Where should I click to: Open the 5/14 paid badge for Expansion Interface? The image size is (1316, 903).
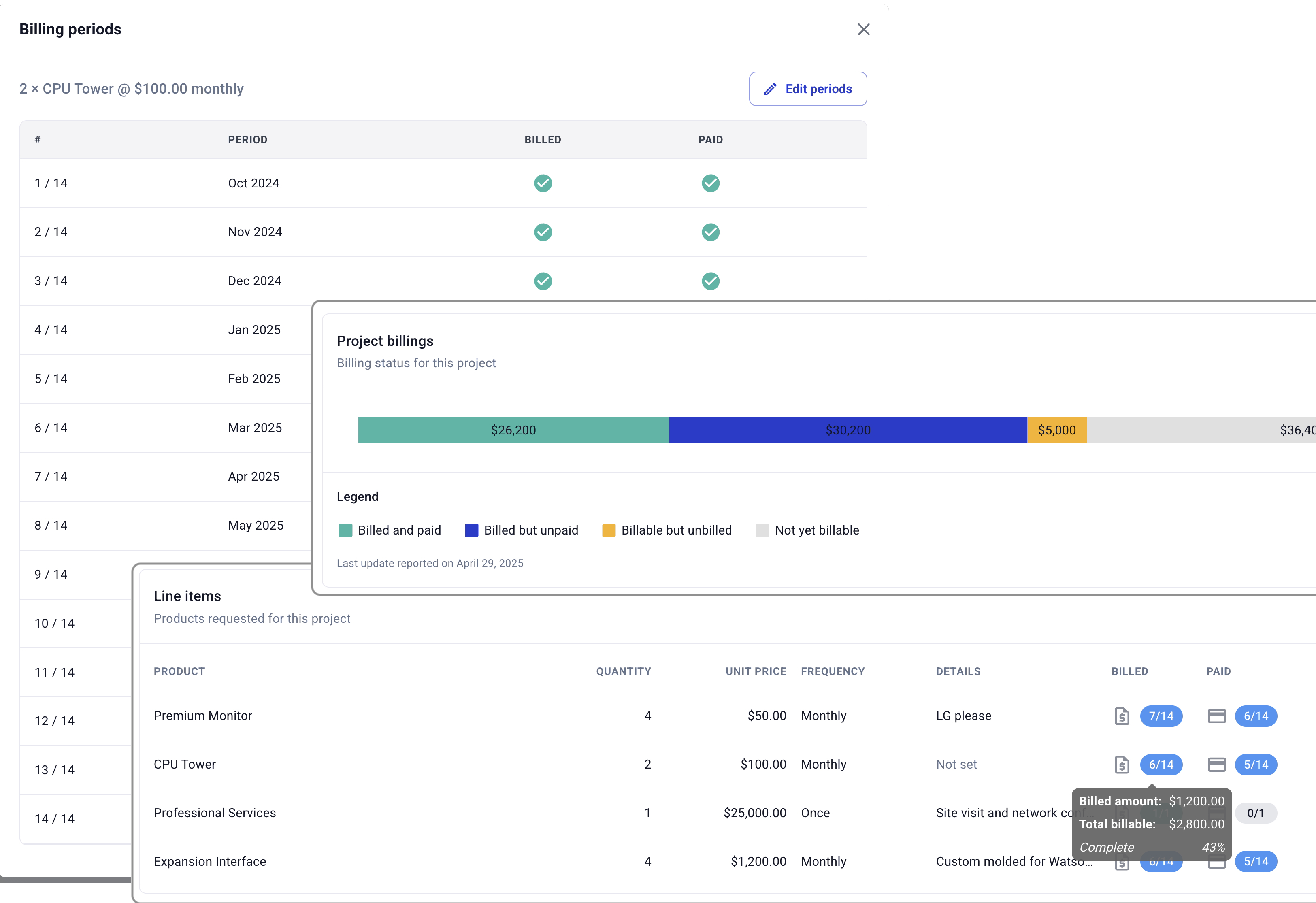(1255, 862)
